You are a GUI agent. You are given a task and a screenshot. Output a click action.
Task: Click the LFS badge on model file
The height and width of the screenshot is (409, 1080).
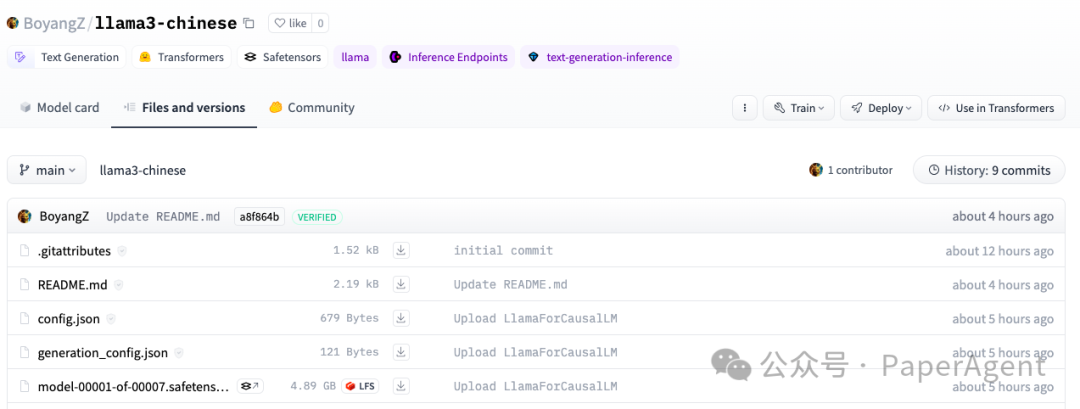click(360, 386)
